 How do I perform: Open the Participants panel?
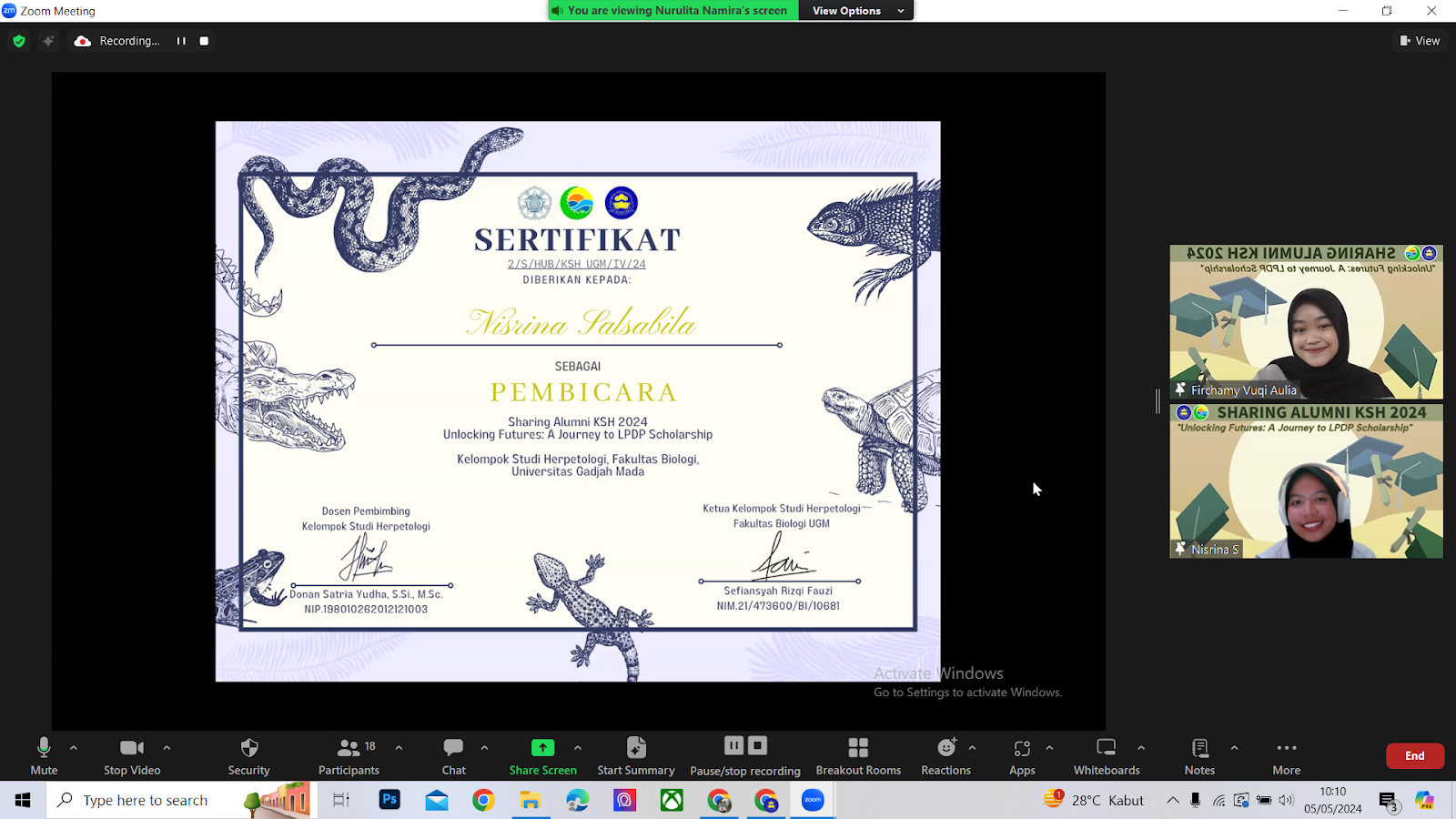349,756
